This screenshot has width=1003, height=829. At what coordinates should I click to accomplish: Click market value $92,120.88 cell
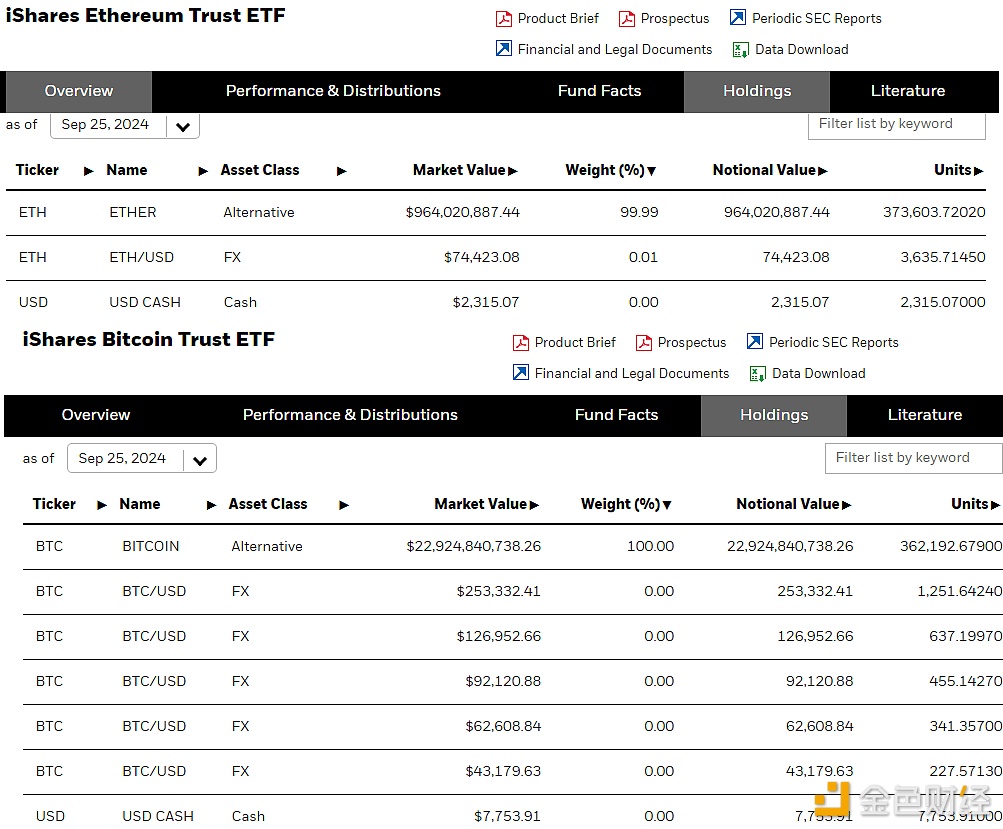click(x=503, y=681)
